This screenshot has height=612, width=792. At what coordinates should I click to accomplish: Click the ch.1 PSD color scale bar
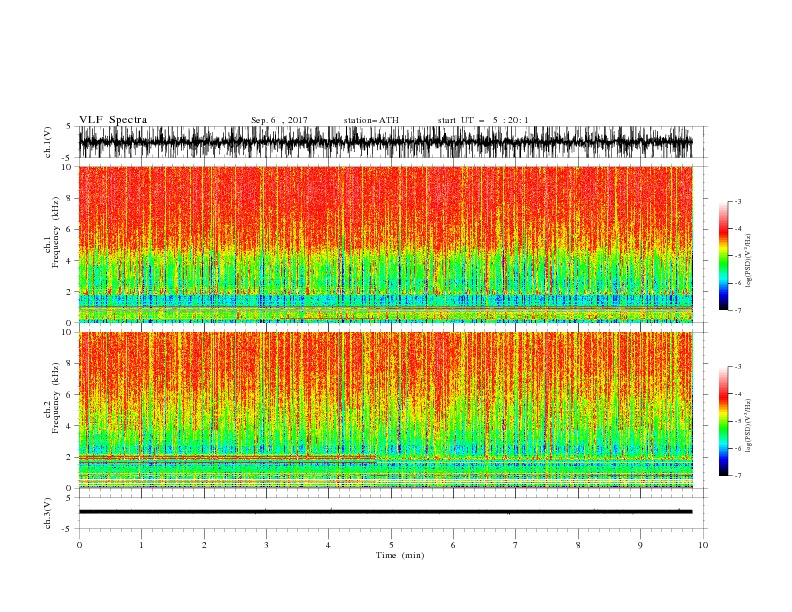[x=723, y=256]
